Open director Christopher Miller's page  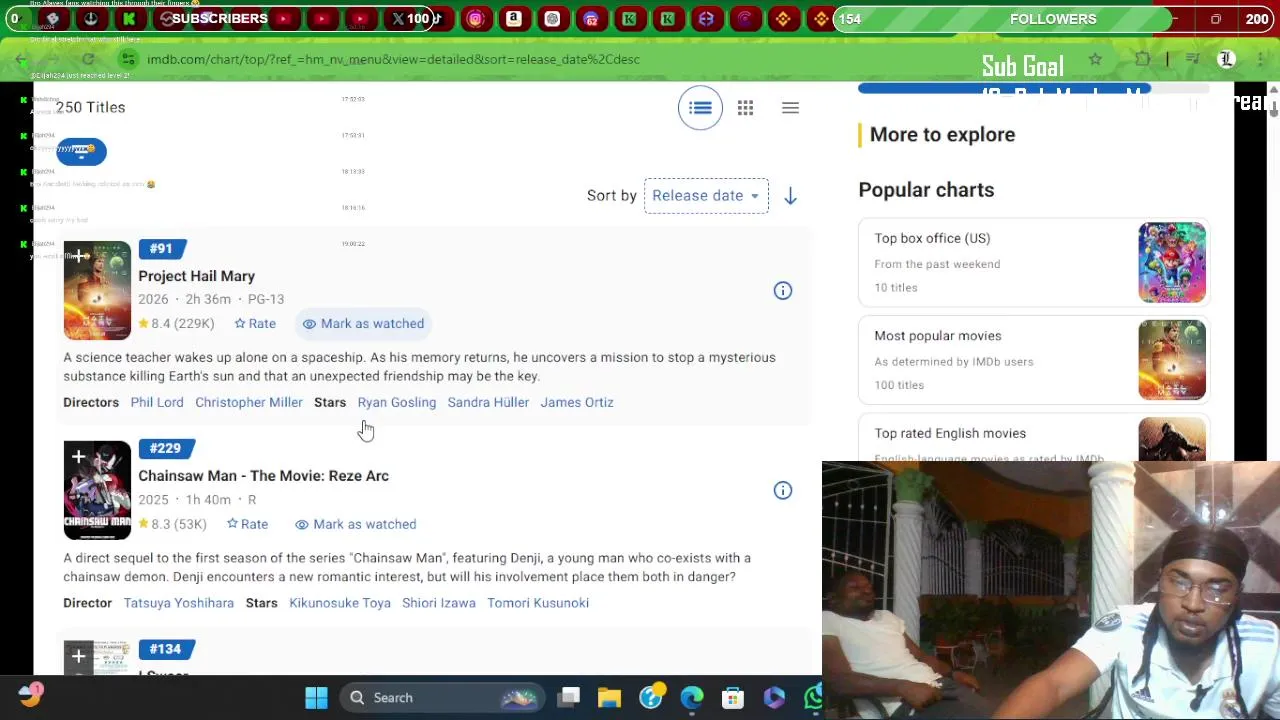pos(248,402)
